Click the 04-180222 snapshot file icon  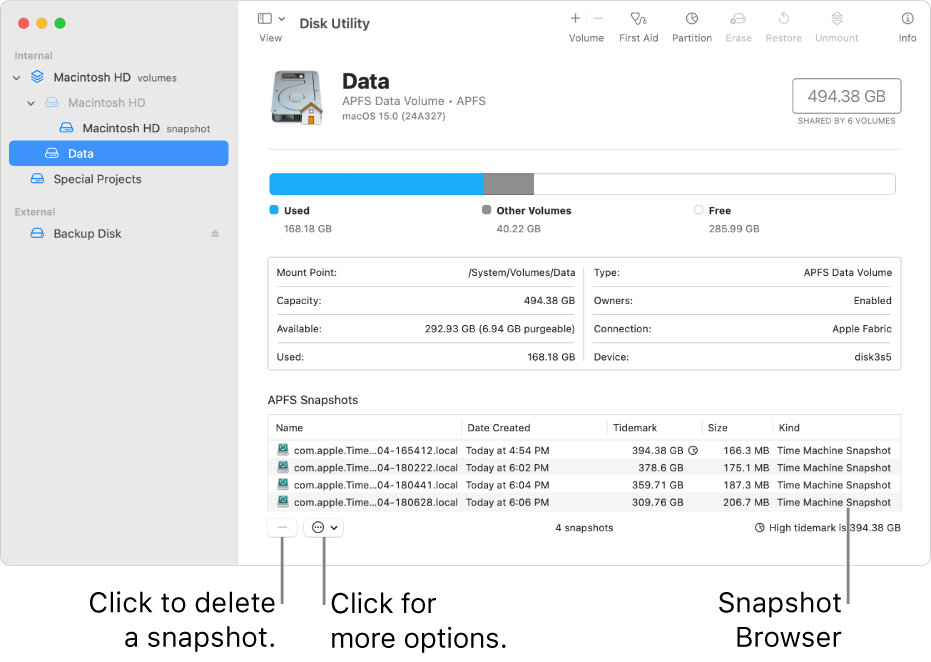click(283, 467)
